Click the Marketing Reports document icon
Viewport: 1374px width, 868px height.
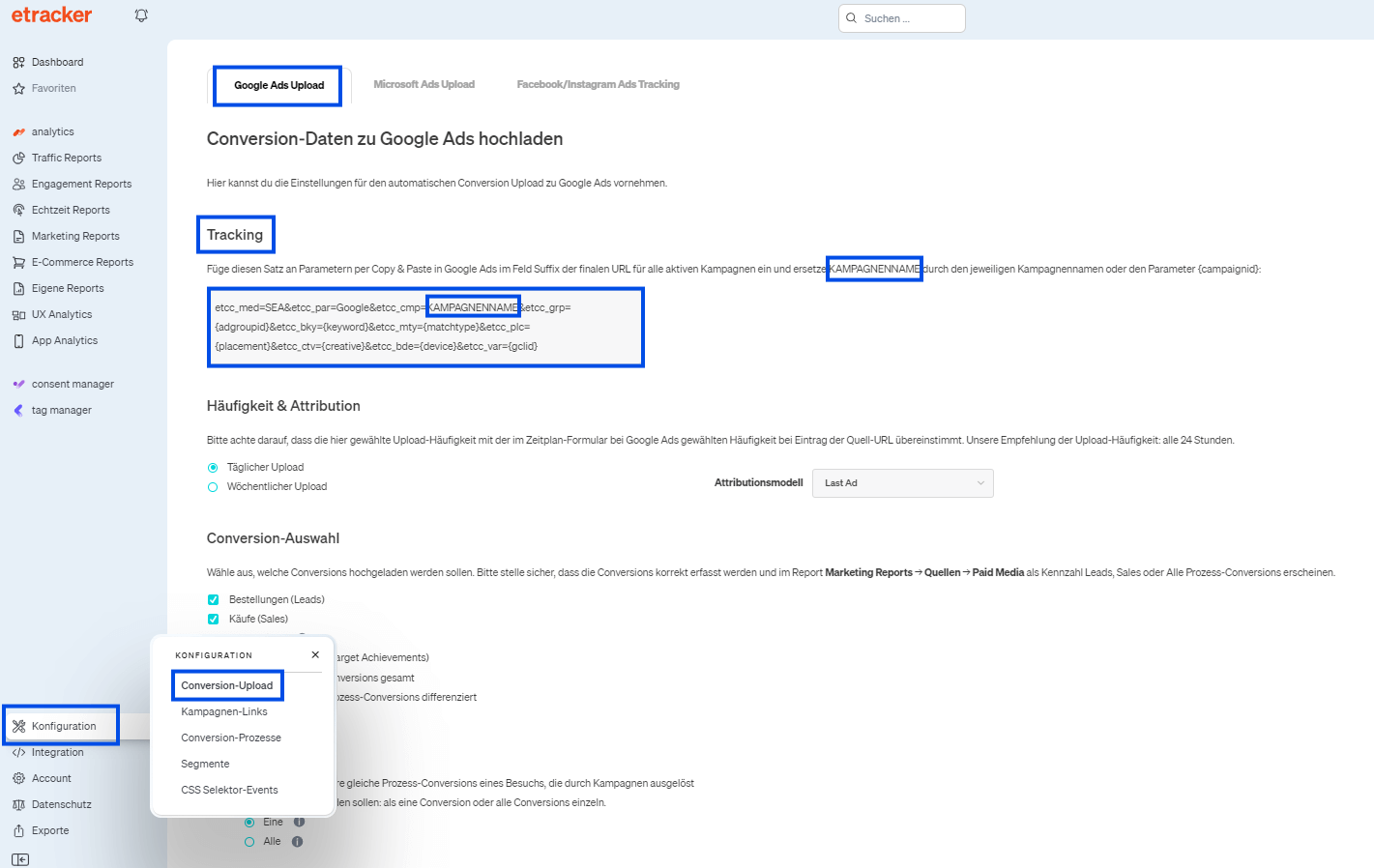[x=18, y=236]
